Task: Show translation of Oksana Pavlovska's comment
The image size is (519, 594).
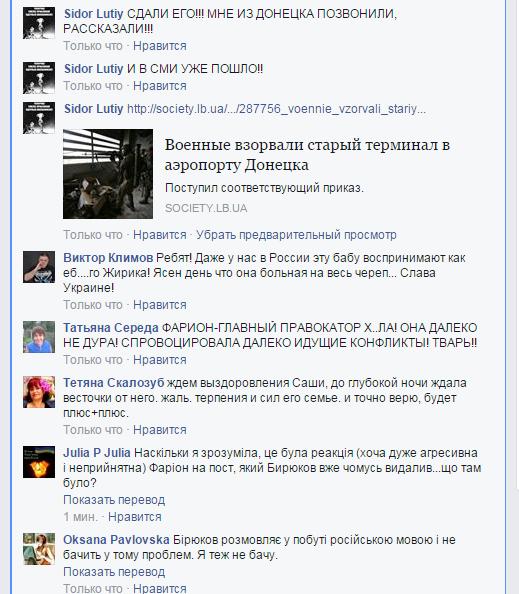Action: click(x=114, y=572)
